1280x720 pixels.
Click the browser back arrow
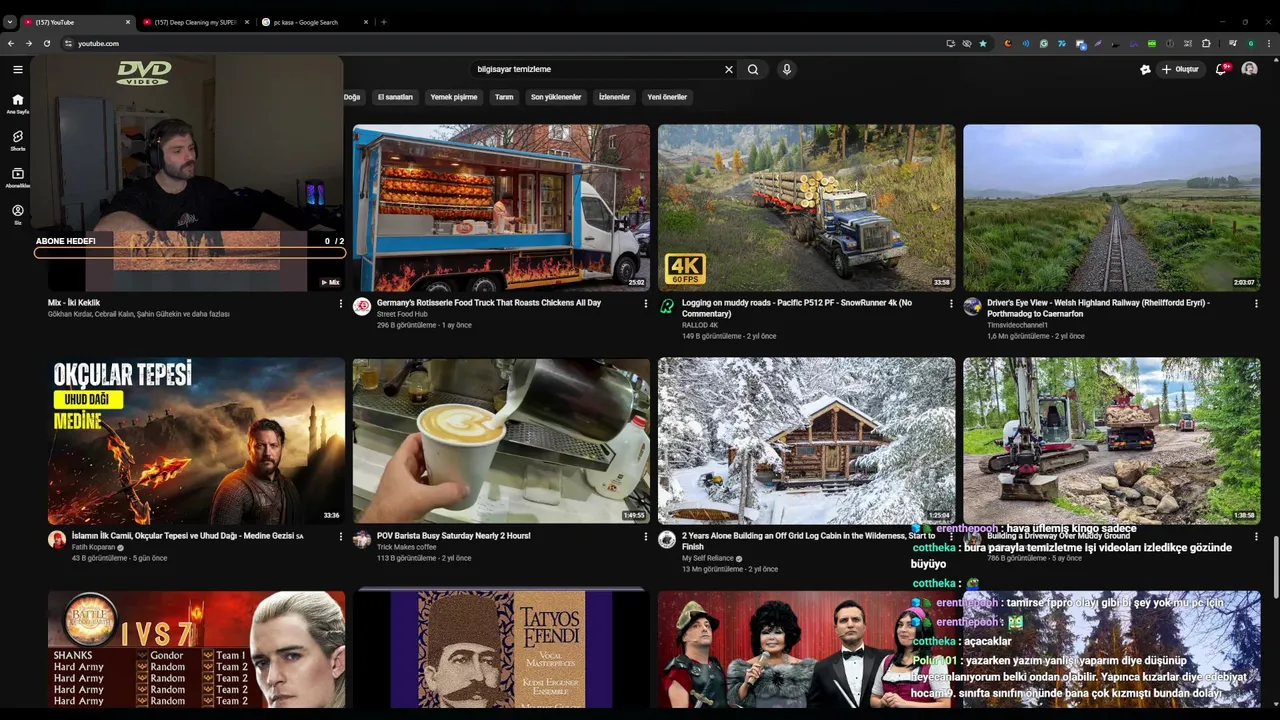pos(11,43)
